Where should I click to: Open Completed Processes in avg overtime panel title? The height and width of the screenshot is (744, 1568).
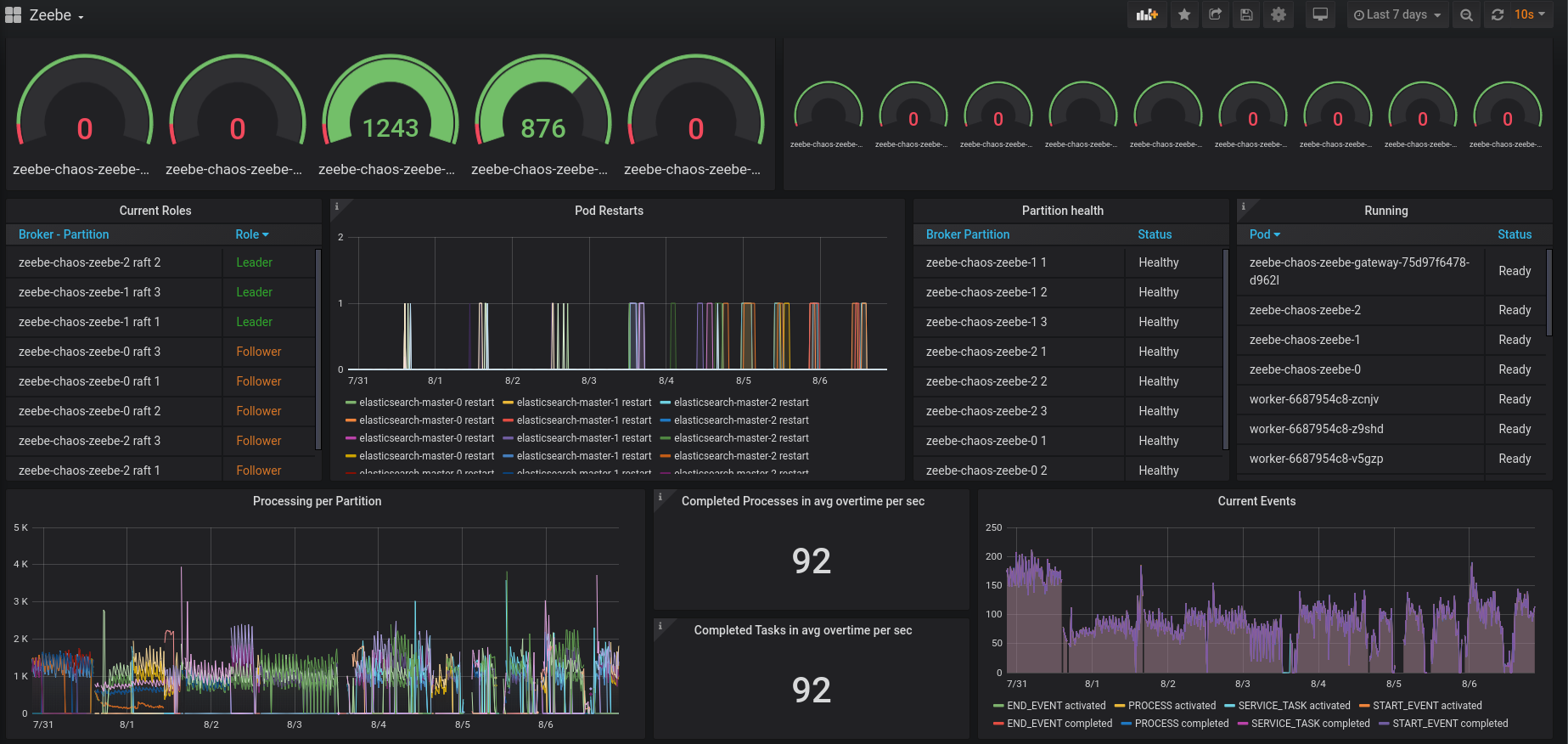pyautogui.click(x=803, y=501)
